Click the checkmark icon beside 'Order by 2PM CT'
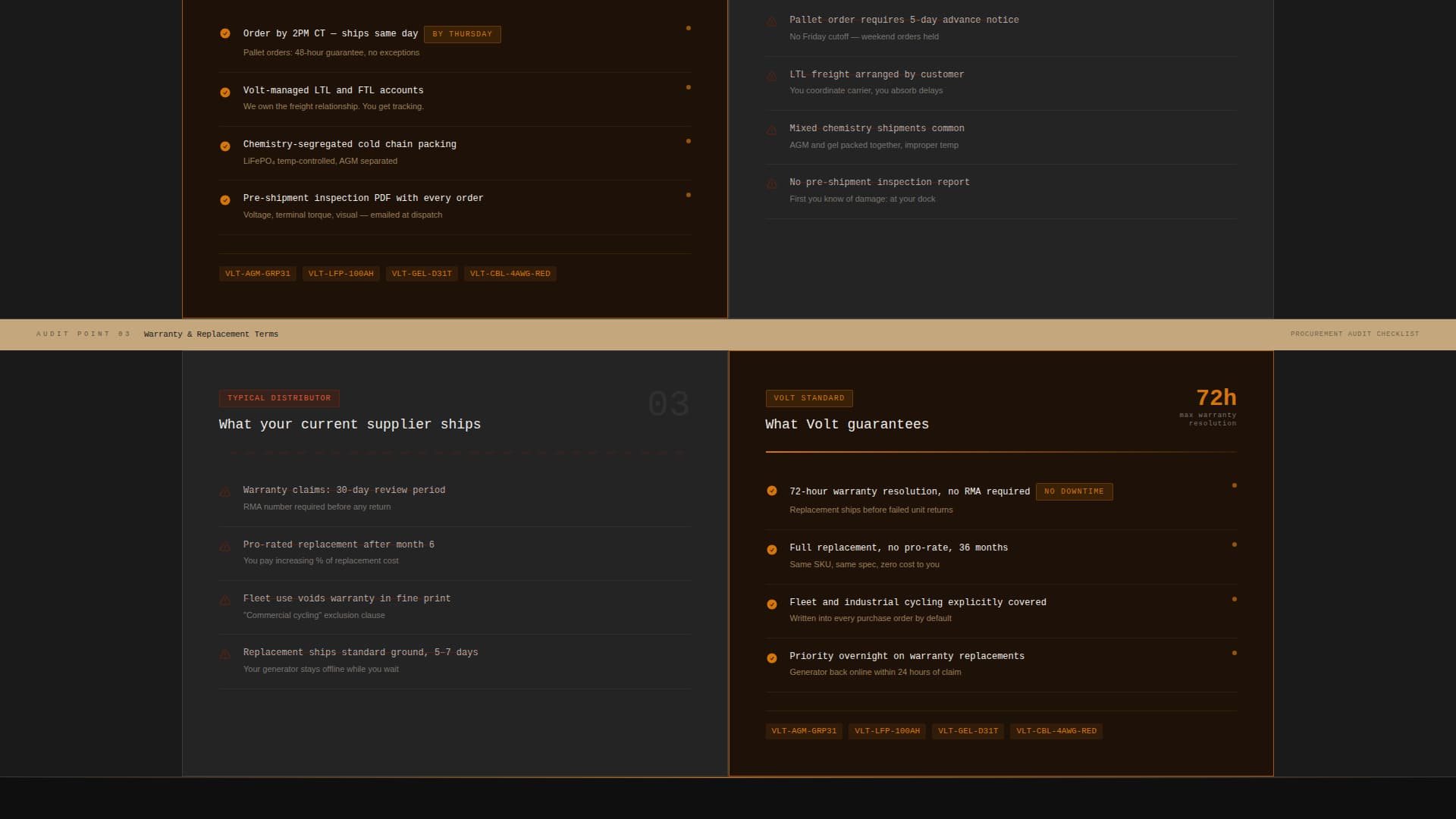The height and width of the screenshot is (819, 1456). pyautogui.click(x=225, y=33)
